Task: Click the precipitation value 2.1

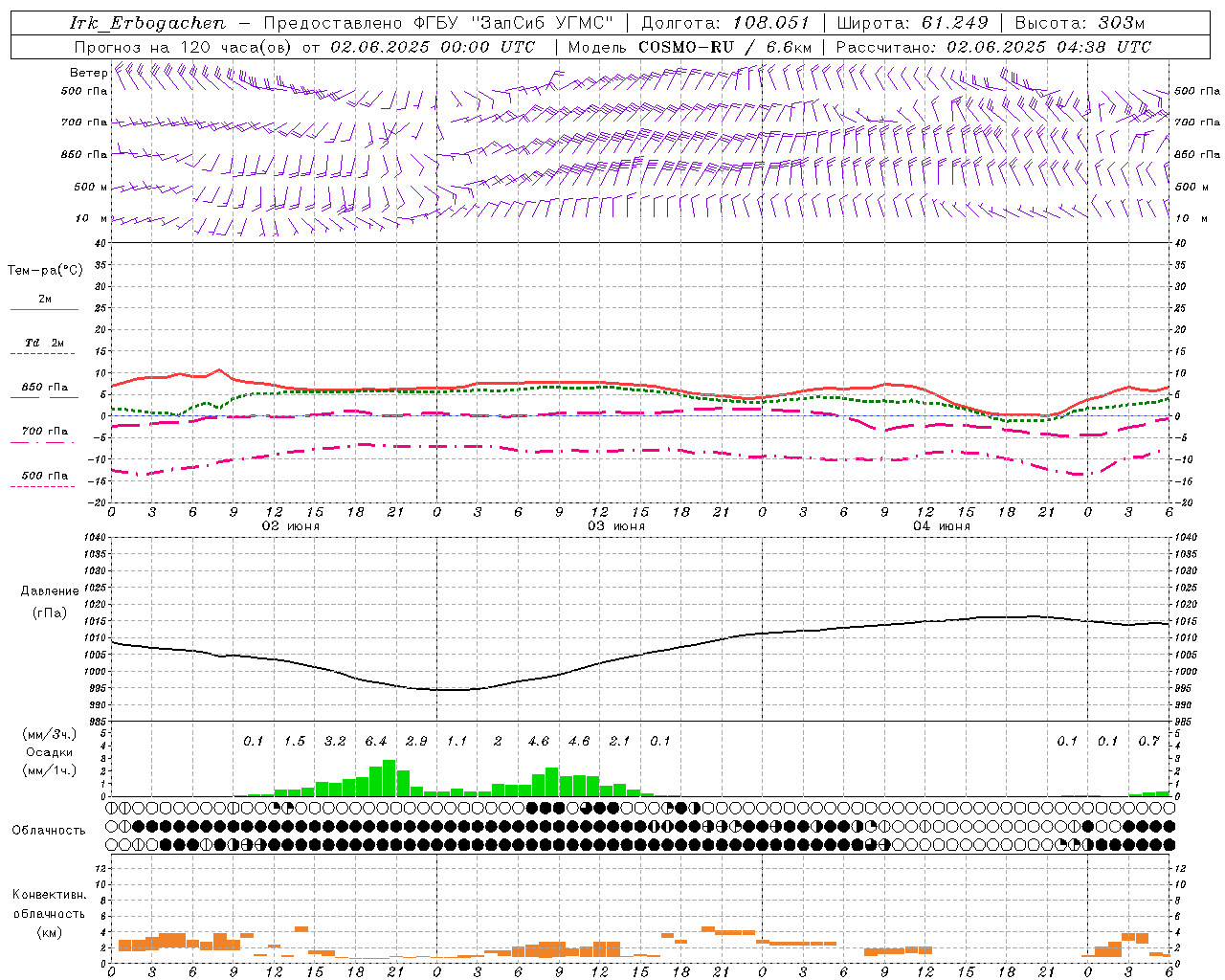Action: pos(619,742)
